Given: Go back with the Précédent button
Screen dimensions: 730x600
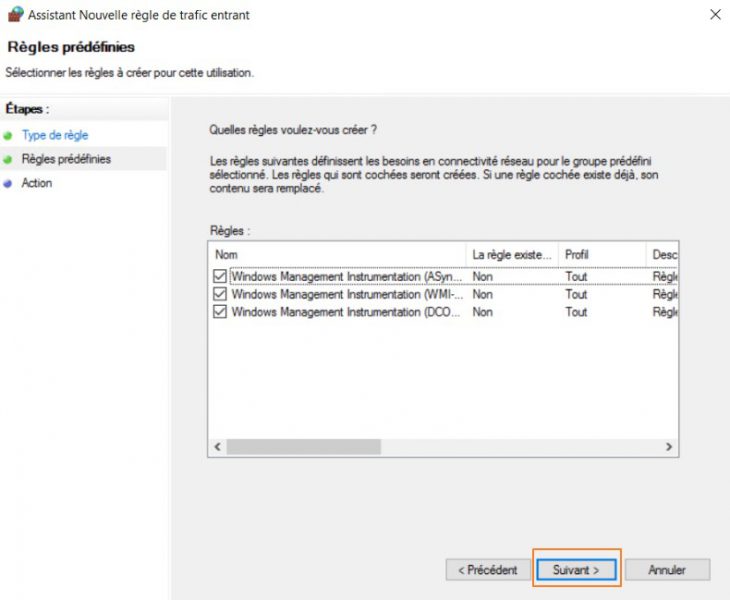Looking at the screenshot, I should pos(488,570).
